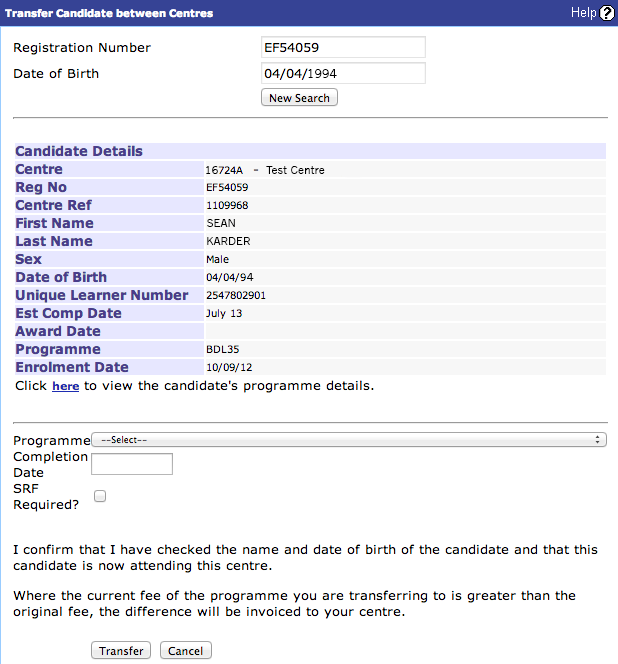The height and width of the screenshot is (664, 618).
Task: Click the Help question mark icon
Action: click(x=607, y=13)
